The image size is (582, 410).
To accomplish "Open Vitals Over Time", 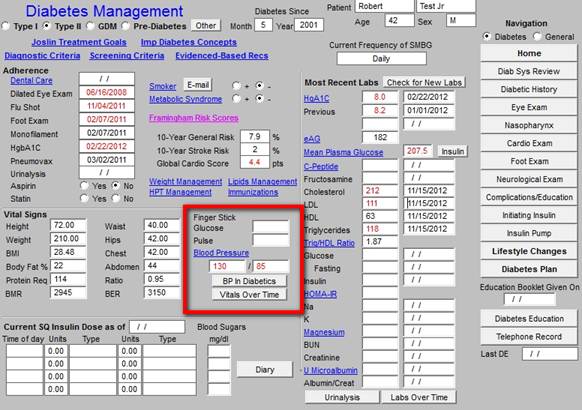I will pyautogui.click(x=249, y=295).
